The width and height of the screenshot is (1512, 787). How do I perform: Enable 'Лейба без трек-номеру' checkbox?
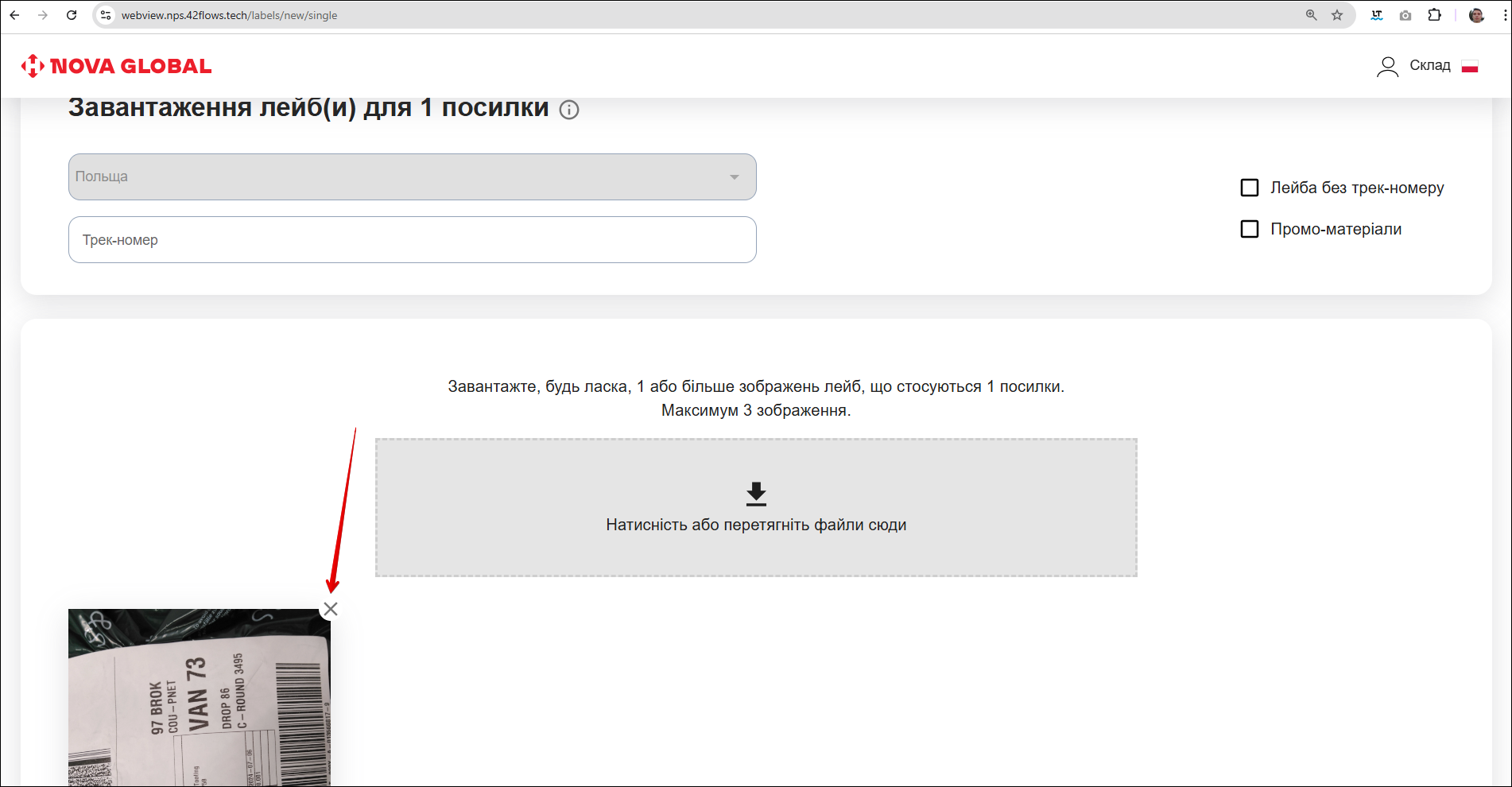[x=1250, y=188]
